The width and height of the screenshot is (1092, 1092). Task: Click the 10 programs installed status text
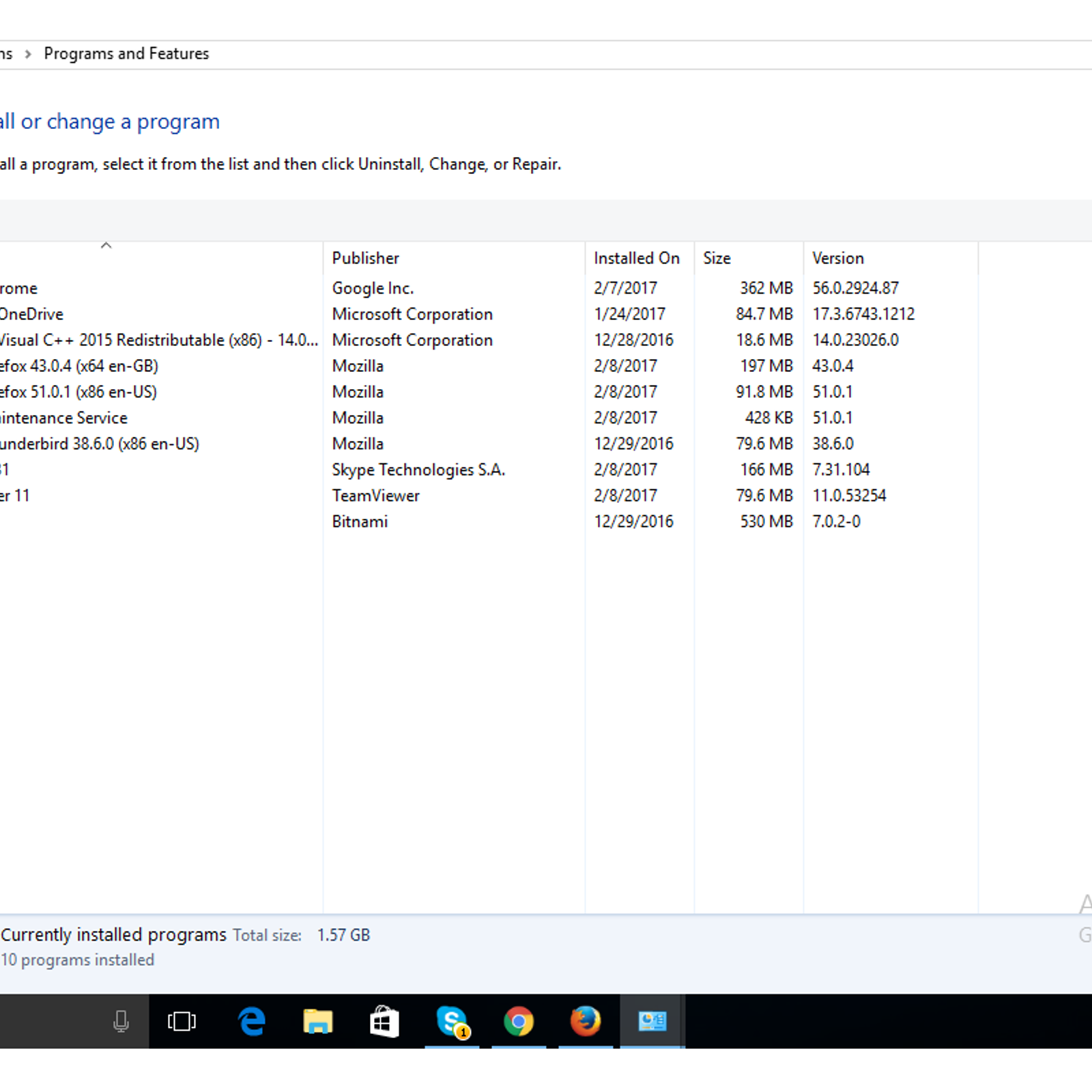pyautogui.click(x=78, y=960)
